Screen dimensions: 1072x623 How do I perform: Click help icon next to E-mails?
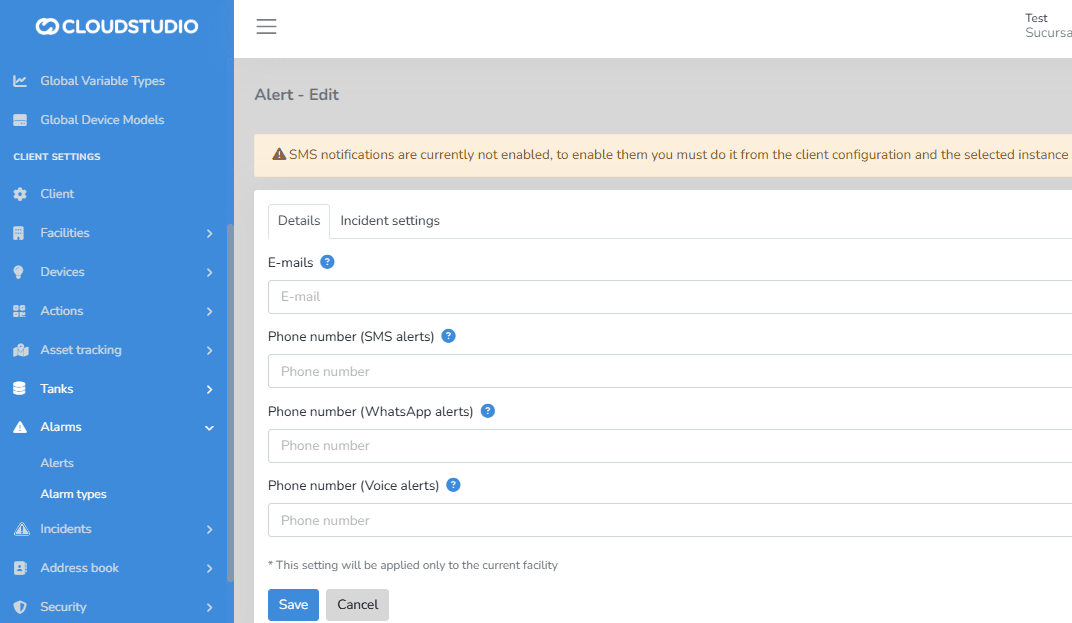click(327, 262)
